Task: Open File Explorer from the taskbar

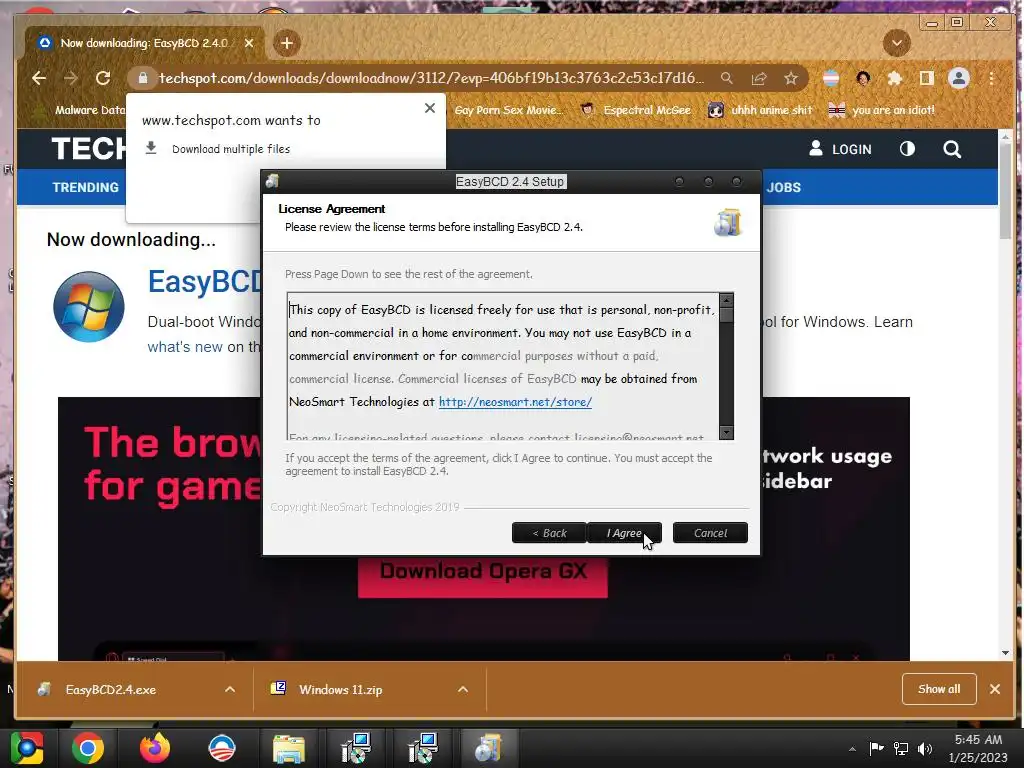Action: point(289,748)
